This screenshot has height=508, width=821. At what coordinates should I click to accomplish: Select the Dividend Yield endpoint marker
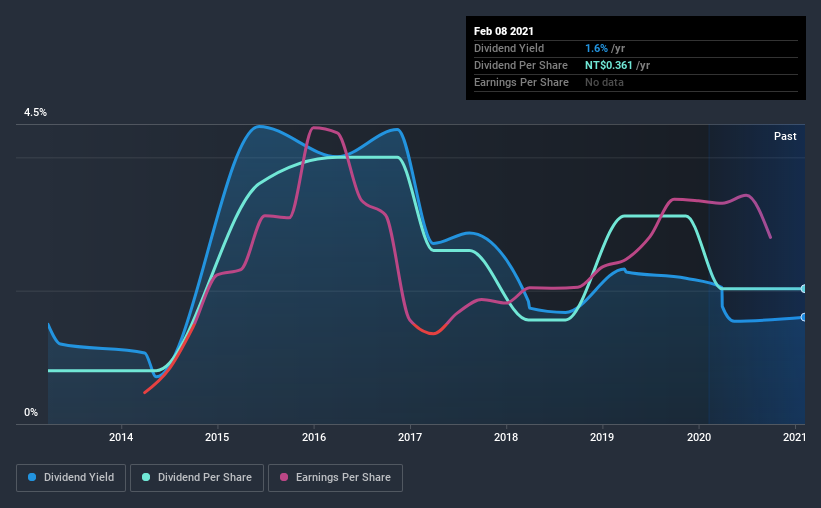tap(803, 317)
